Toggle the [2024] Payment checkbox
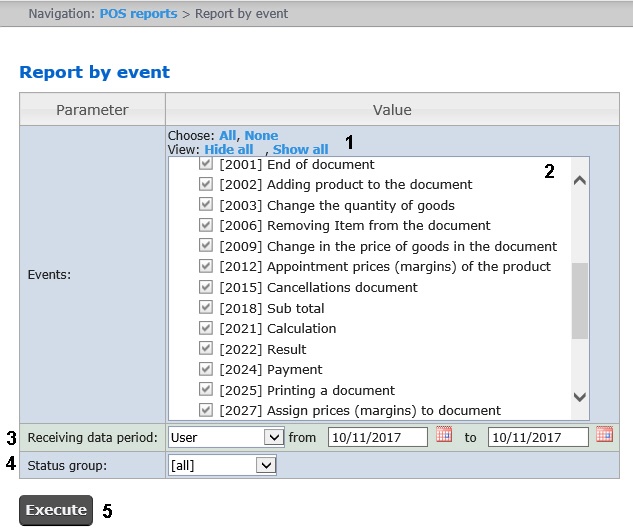The height and width of the screenshot is (532, 633). [x=206, y=369]
